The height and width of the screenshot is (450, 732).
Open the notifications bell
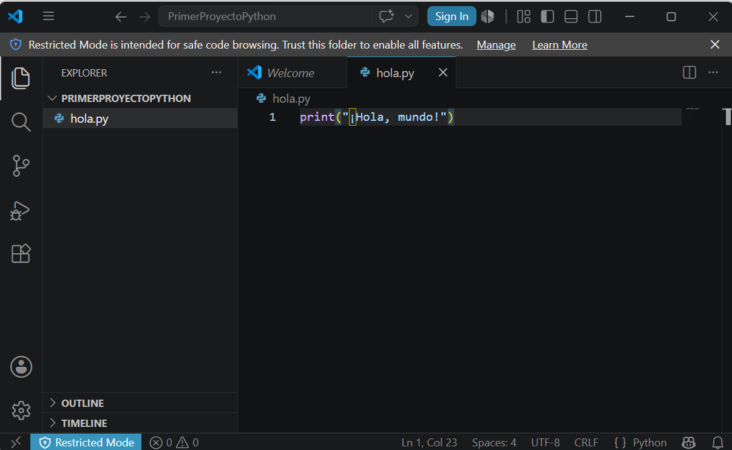tap(718, 442)
